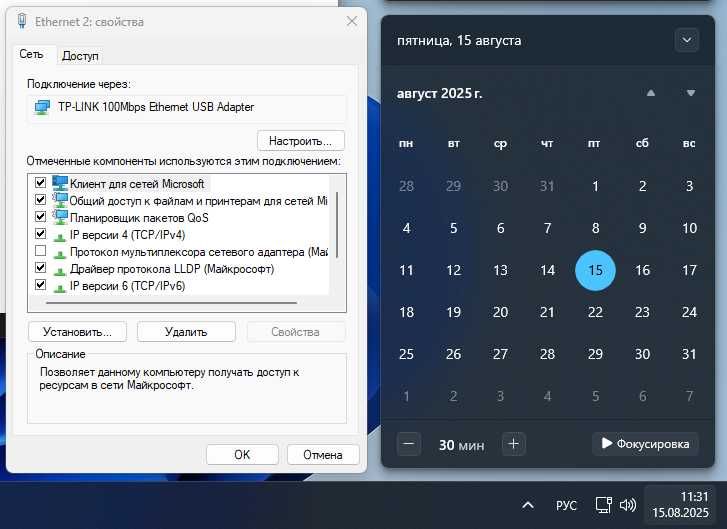Screen dimensions: 727x529
Task: Click the protocol icon of IP версии 6
Action: tap(59, 288)
